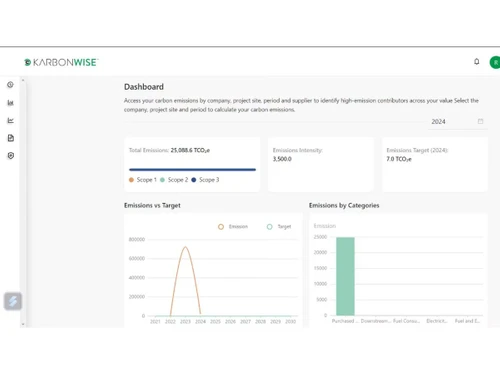Screen dimensions: 500x375
Task: Click the Electricit... category axis label
Action: [x=437, y=321]
